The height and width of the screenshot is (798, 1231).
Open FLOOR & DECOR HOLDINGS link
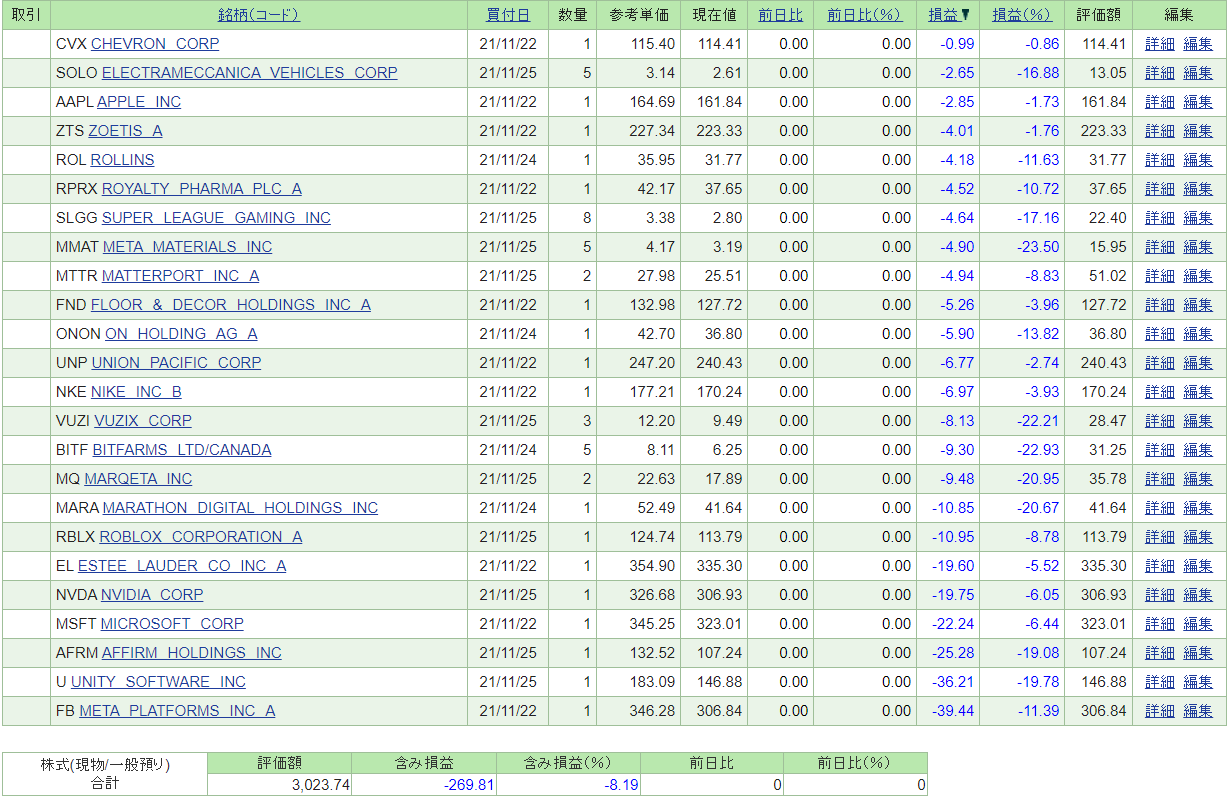point(231,305)
